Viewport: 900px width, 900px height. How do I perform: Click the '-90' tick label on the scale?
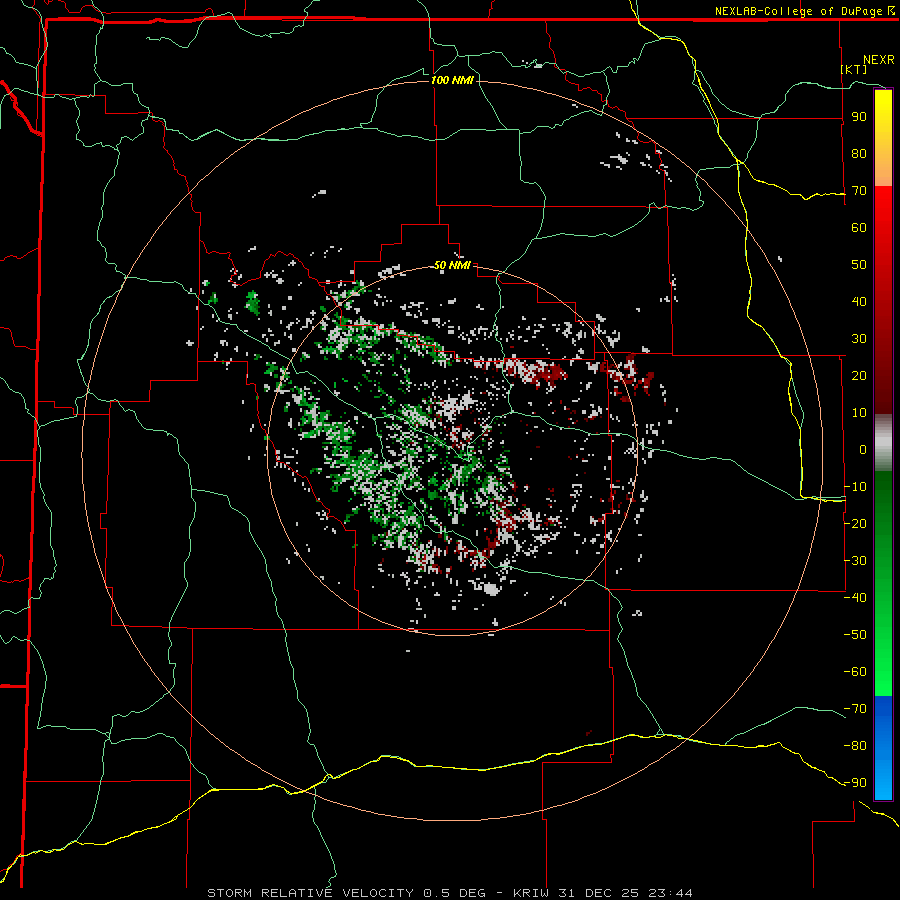point(855,782)
